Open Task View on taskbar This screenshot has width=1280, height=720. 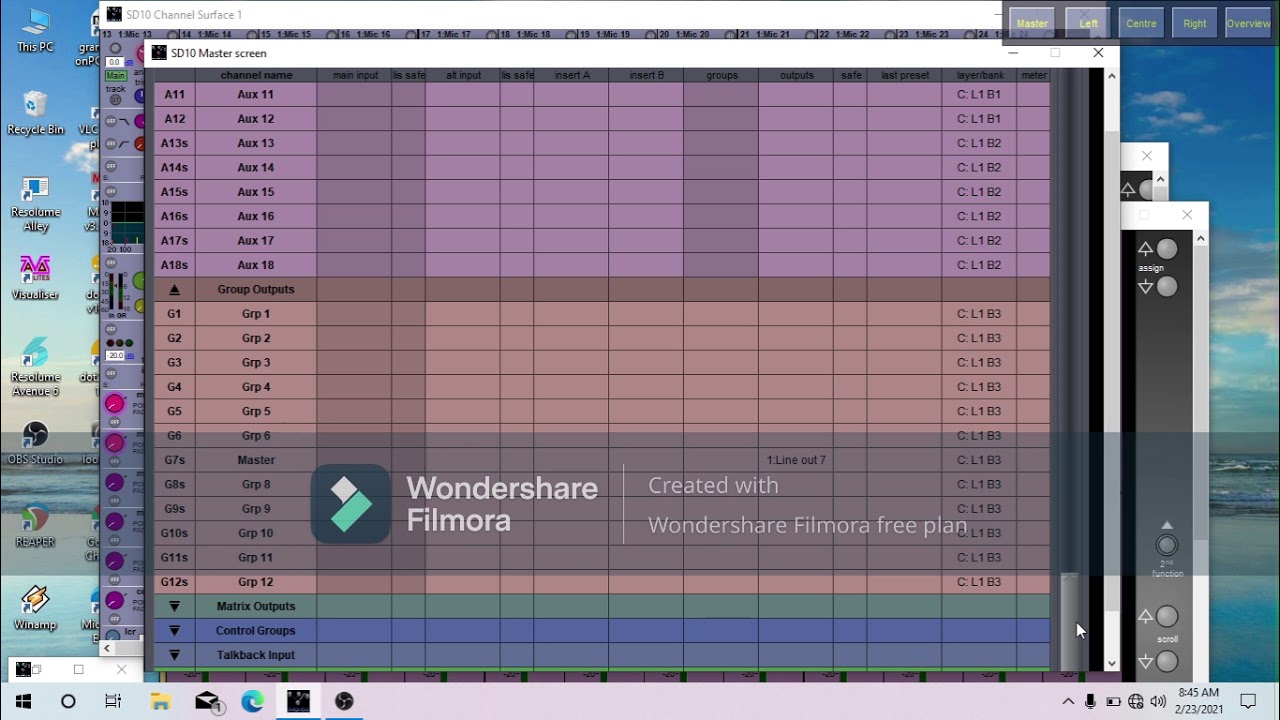(113, 701)
